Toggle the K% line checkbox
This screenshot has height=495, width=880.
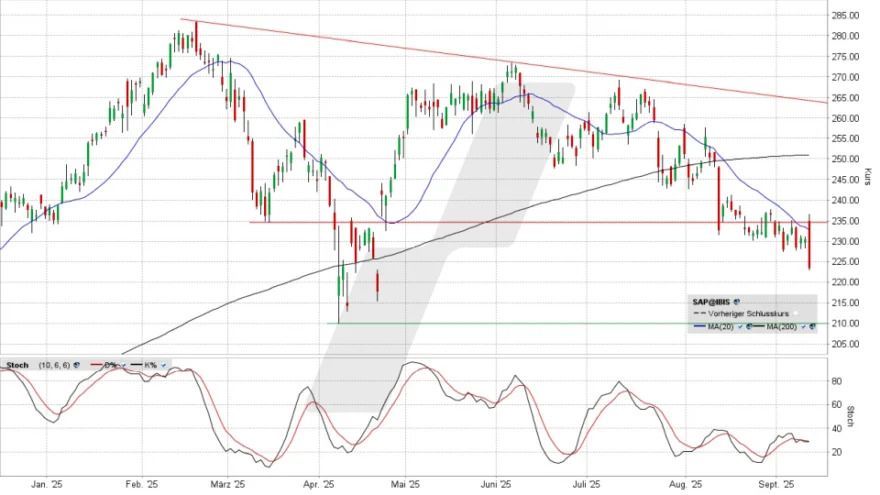(163, 365)
